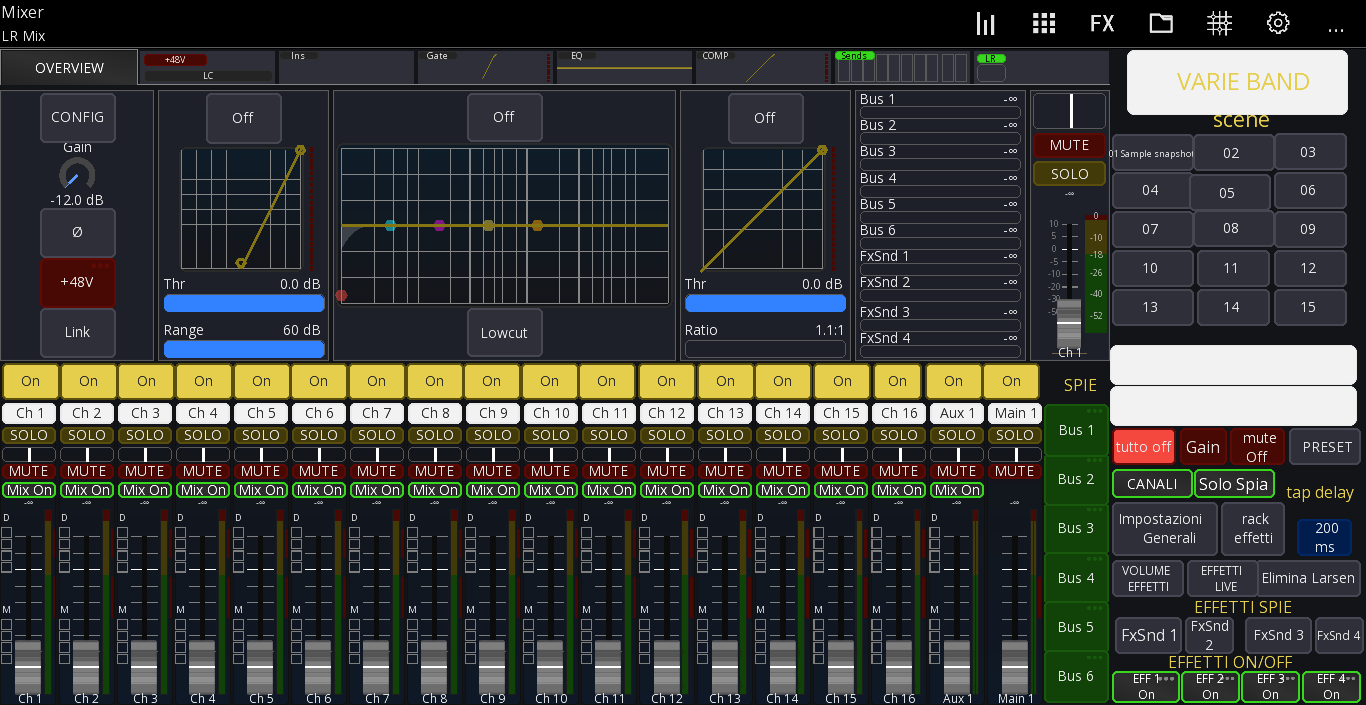Recall scene 08
The image size is (1366, 705).
(x=1231, y=229)
